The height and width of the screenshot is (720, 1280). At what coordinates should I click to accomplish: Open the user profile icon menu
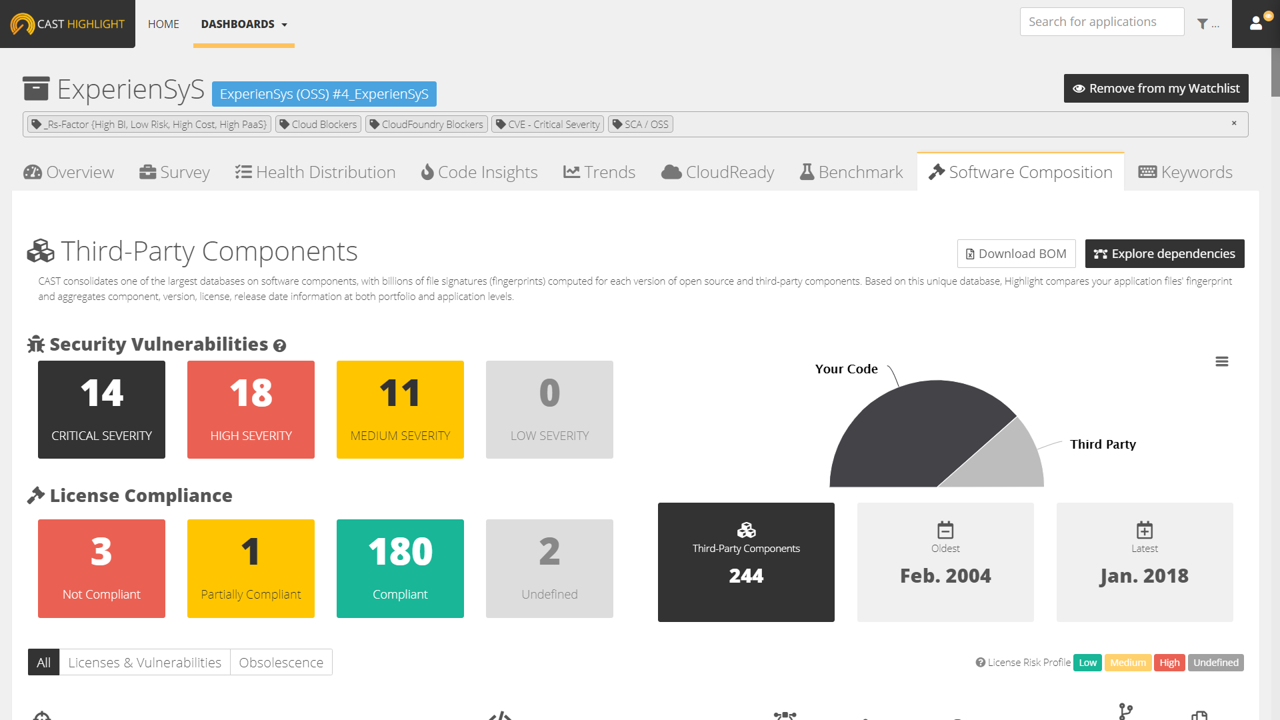[1256, 24]
